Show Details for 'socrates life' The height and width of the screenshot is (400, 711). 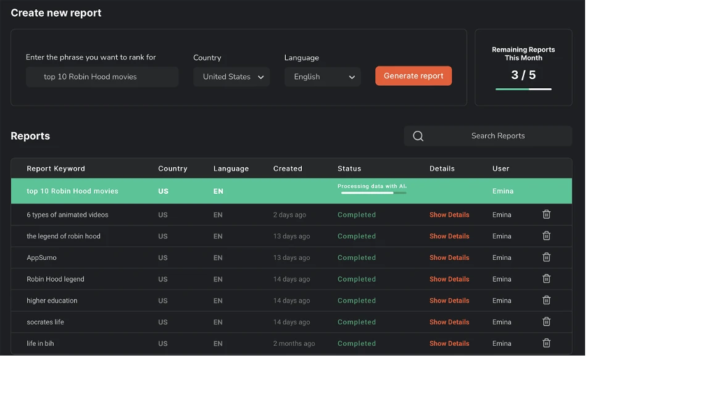coord(449,322)
